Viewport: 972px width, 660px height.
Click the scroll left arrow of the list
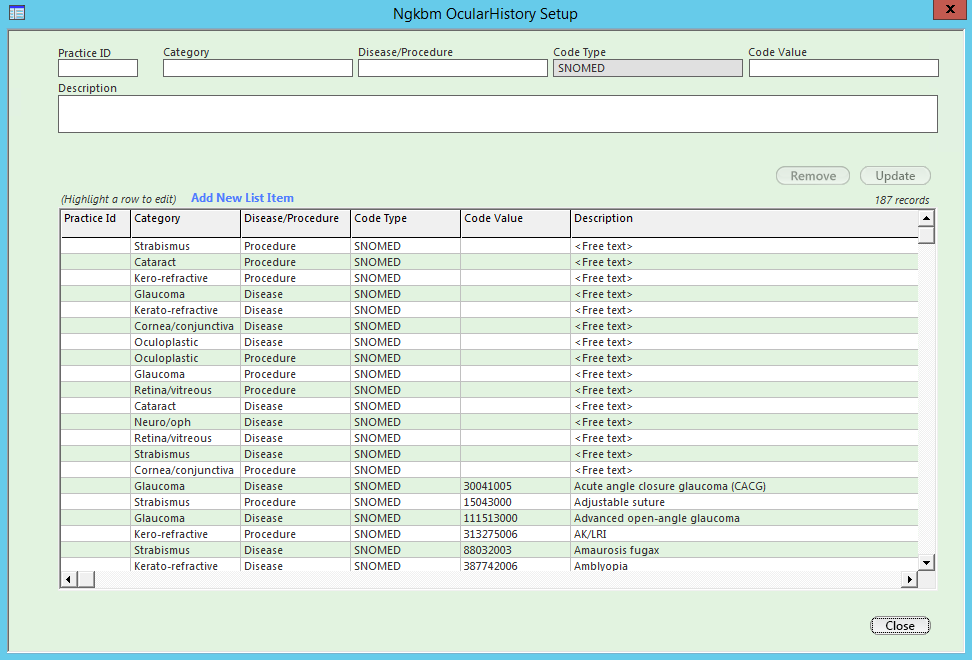68,579
